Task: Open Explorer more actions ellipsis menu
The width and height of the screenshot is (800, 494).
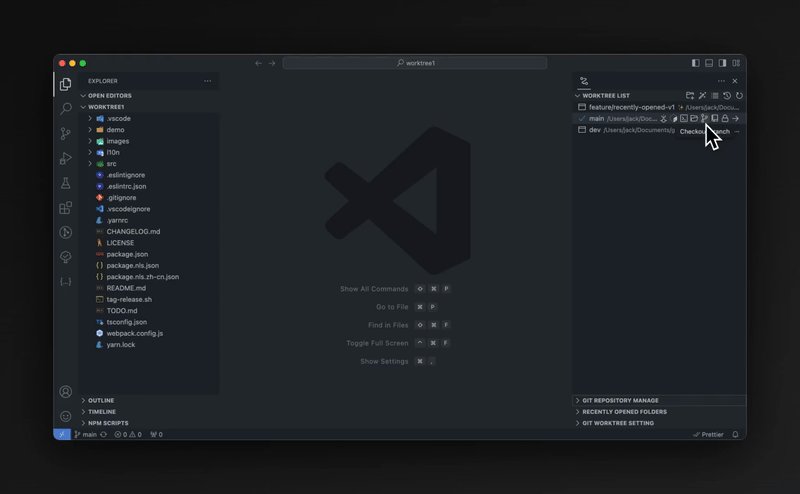Action: 207,81
